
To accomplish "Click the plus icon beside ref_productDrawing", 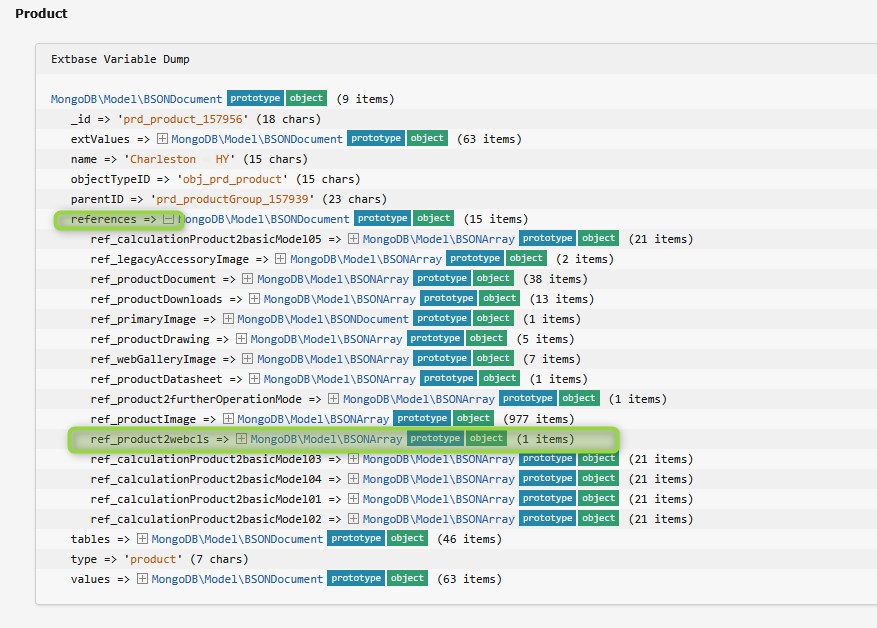I will click(242, 339).
